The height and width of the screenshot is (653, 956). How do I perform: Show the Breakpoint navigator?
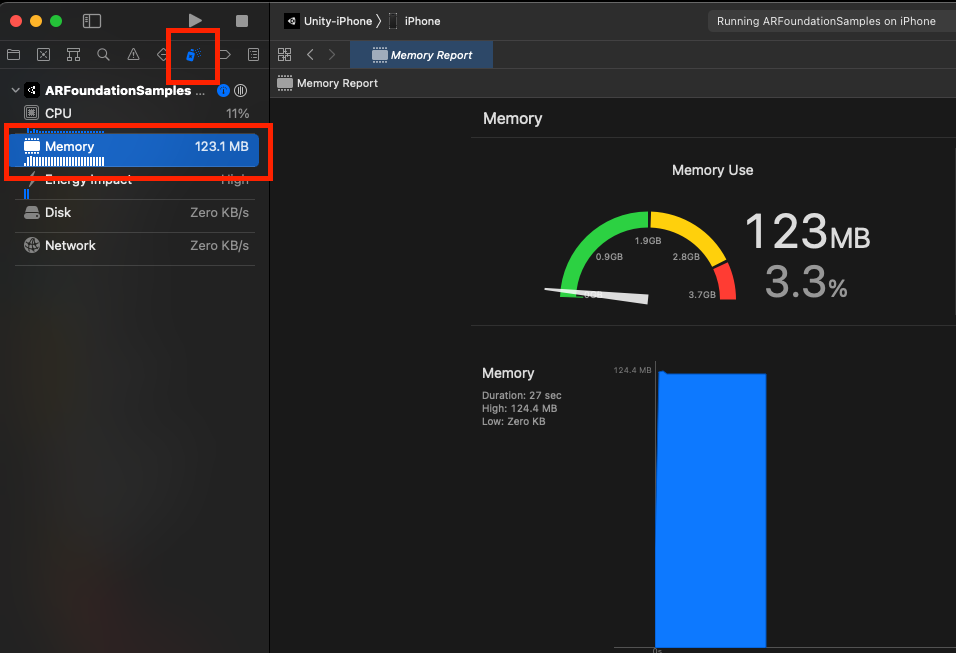(223, 55)
